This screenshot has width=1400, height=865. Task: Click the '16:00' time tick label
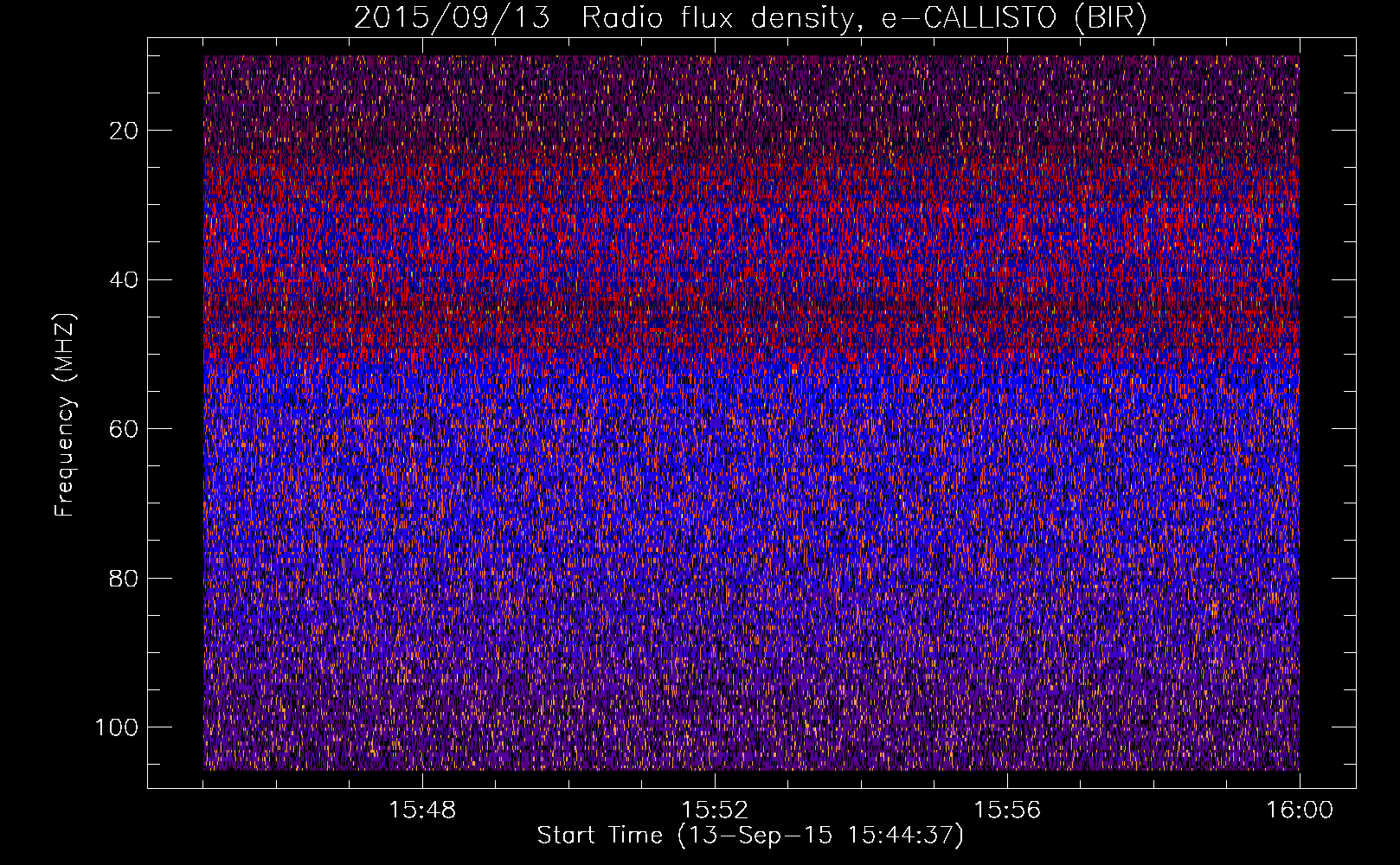point(1300,811)
